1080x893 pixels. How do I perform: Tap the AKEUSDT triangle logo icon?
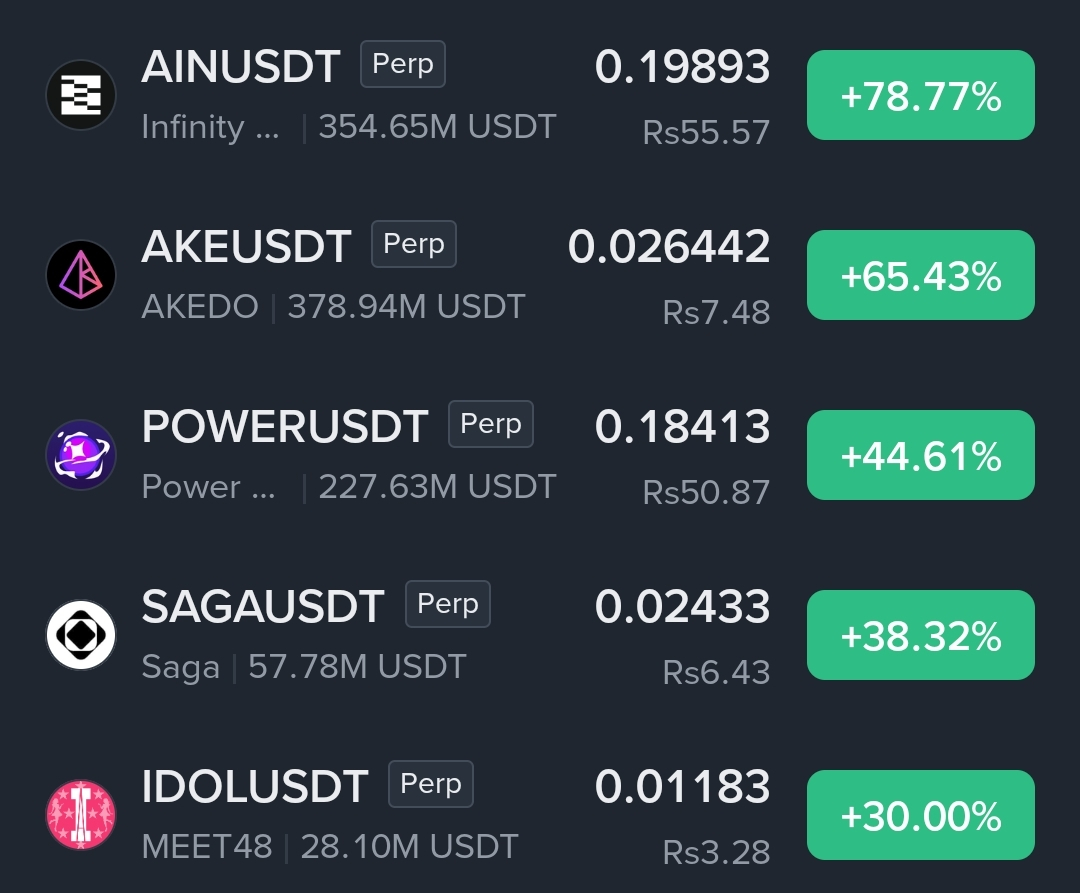(x=81, y=275)
